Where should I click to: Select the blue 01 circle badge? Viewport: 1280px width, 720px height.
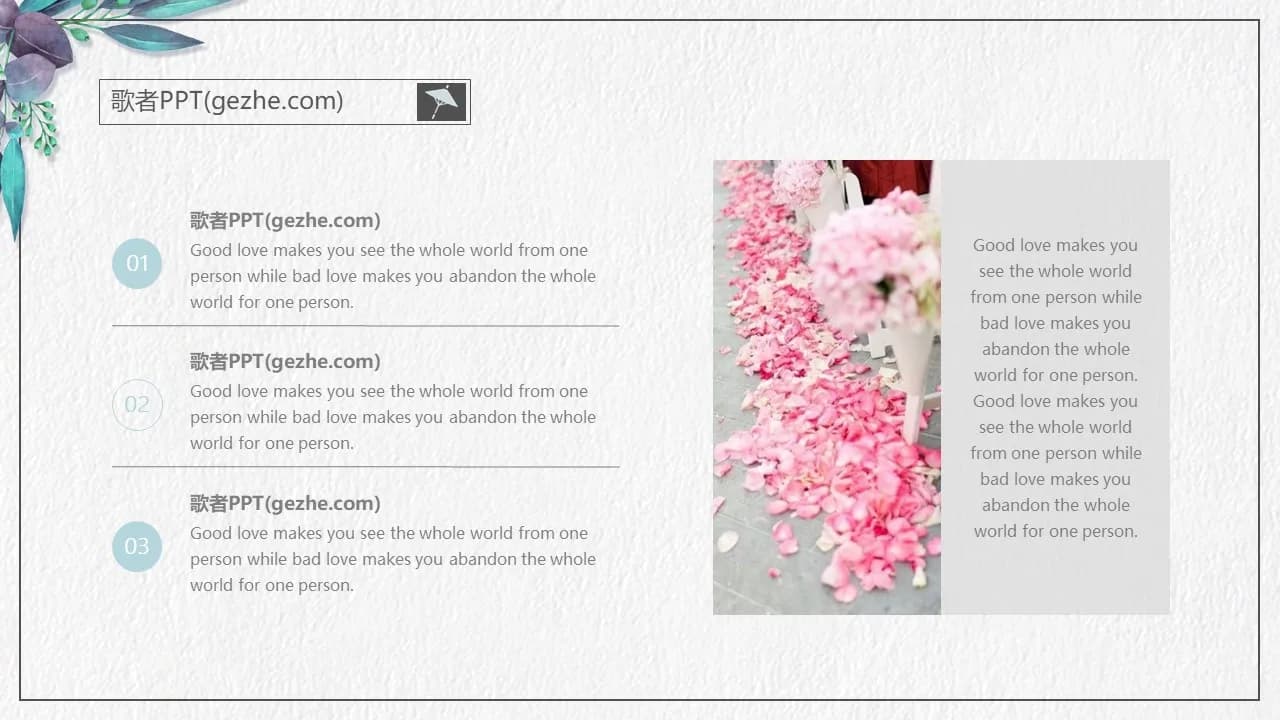coord(137,264)
